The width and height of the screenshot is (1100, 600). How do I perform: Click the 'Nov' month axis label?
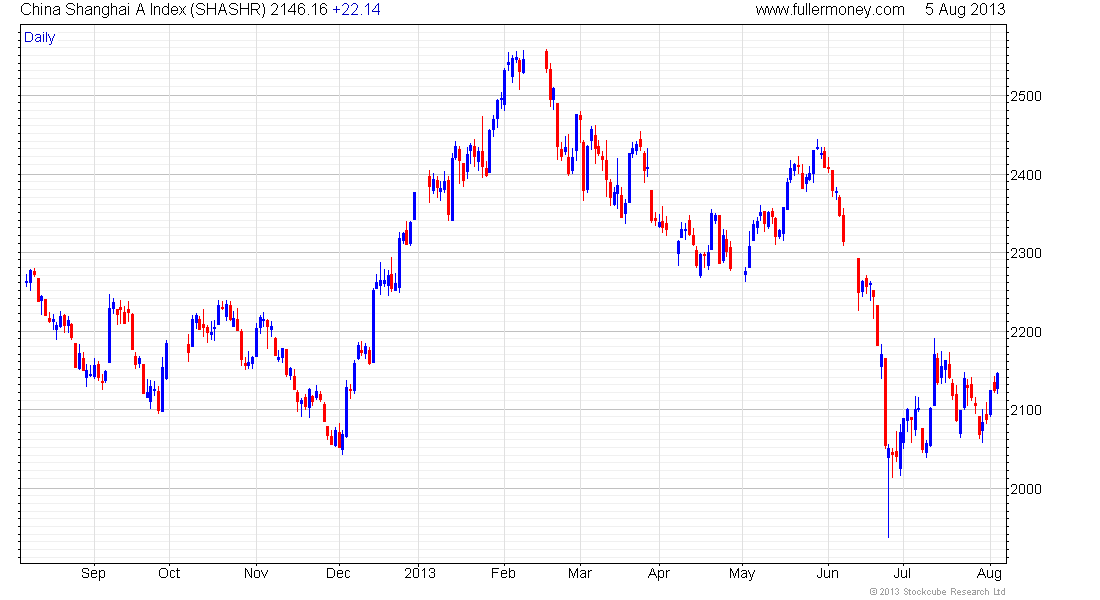click(x=256, y=573)
